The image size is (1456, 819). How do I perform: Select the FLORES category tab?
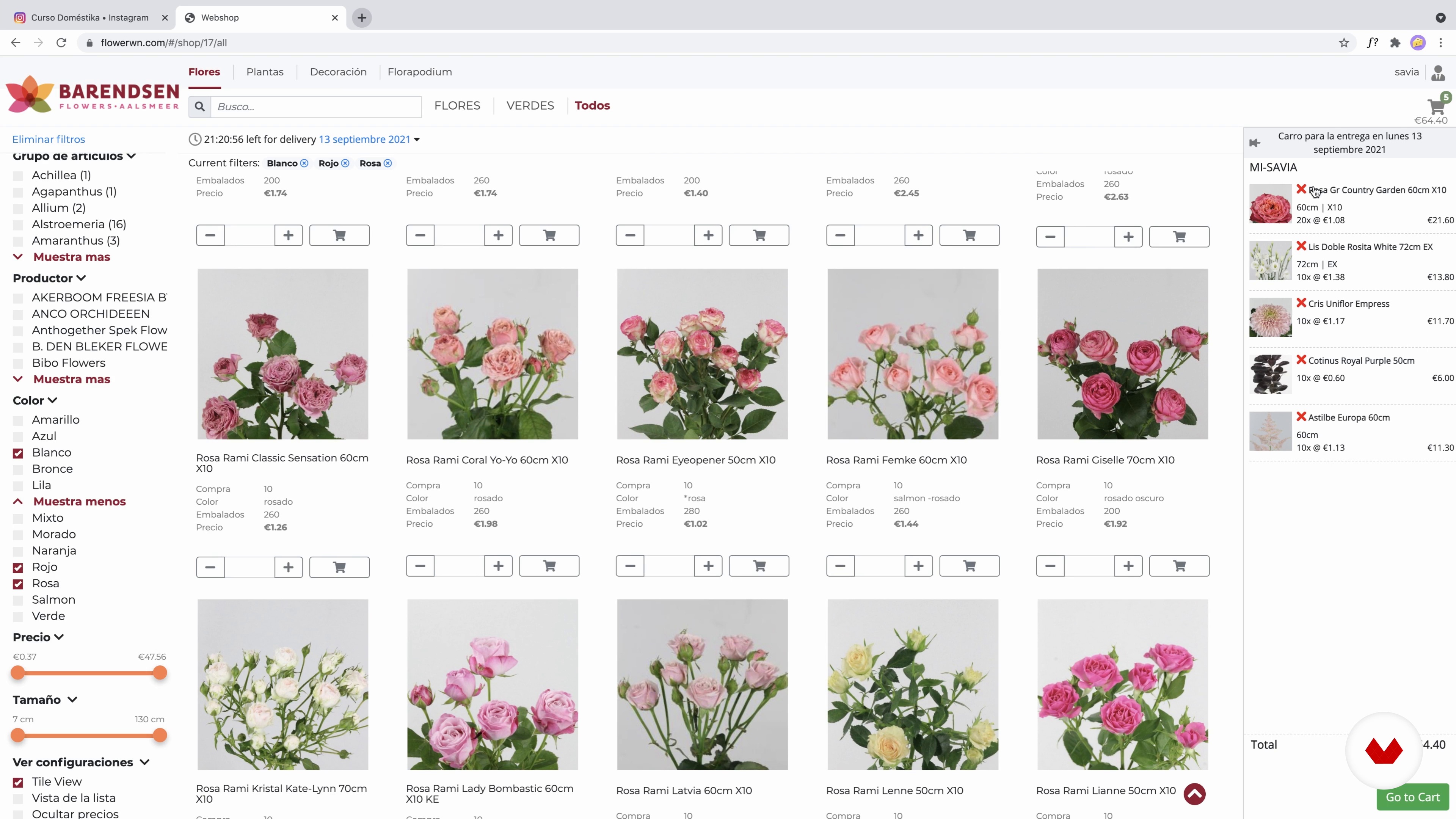(x=457, y=106)
